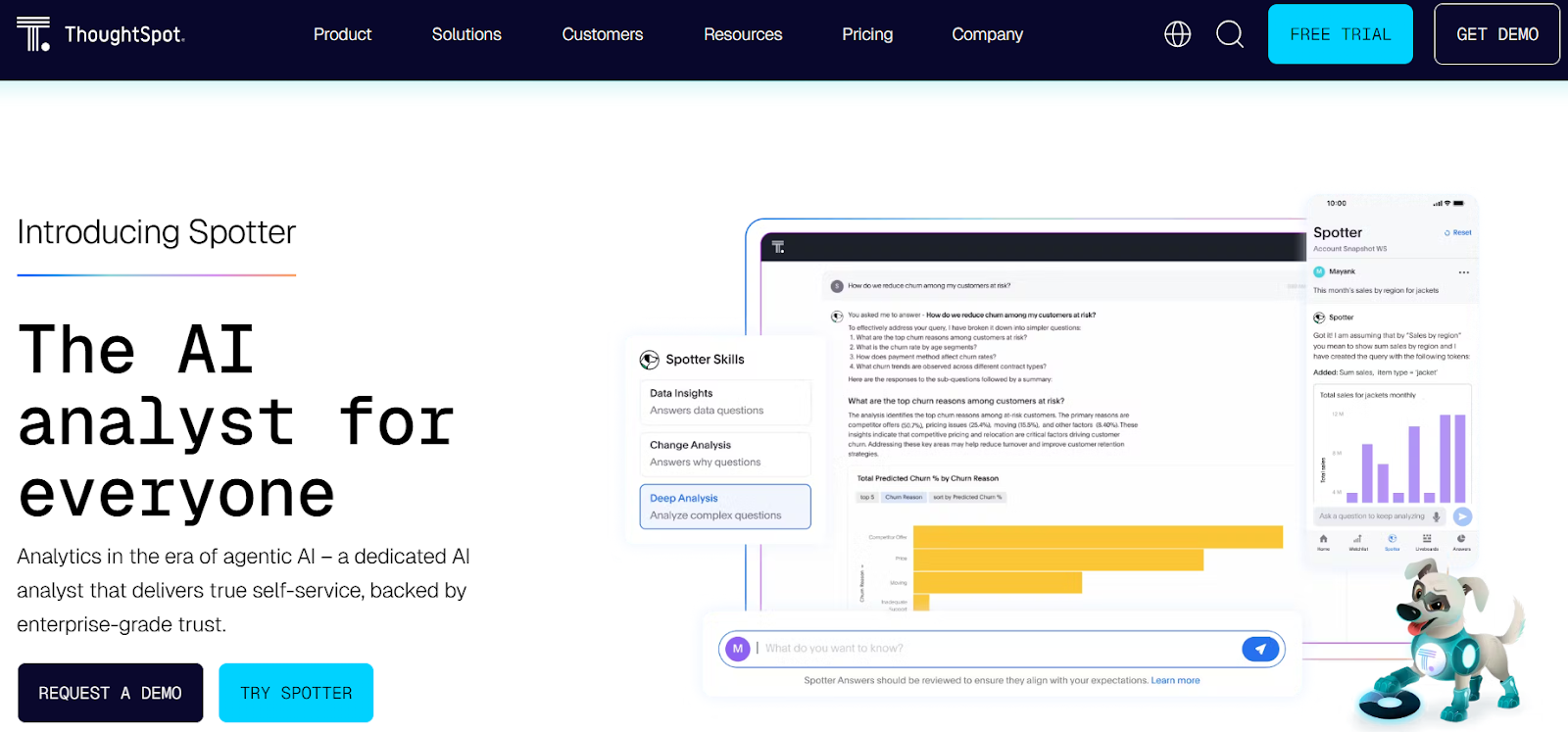Tap the Liveboards icon in the mobile nav
This screenshot has width=1568, height=732.
[1427, 541]
